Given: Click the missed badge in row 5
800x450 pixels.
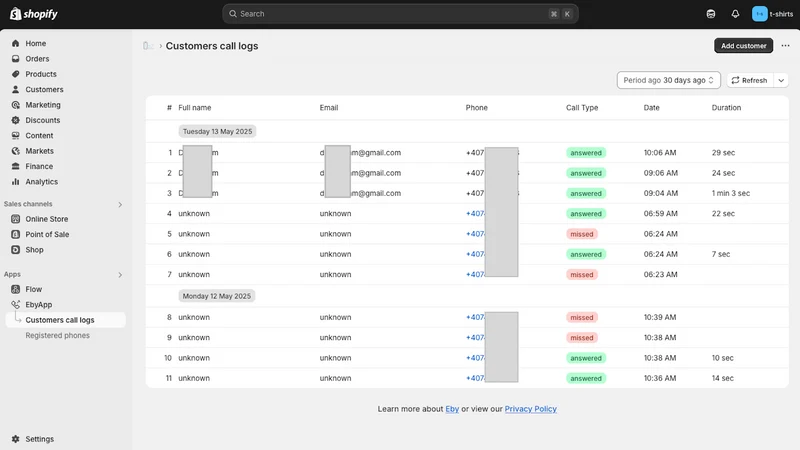Looking at the screenshot, I should click(x=582, y=234).
